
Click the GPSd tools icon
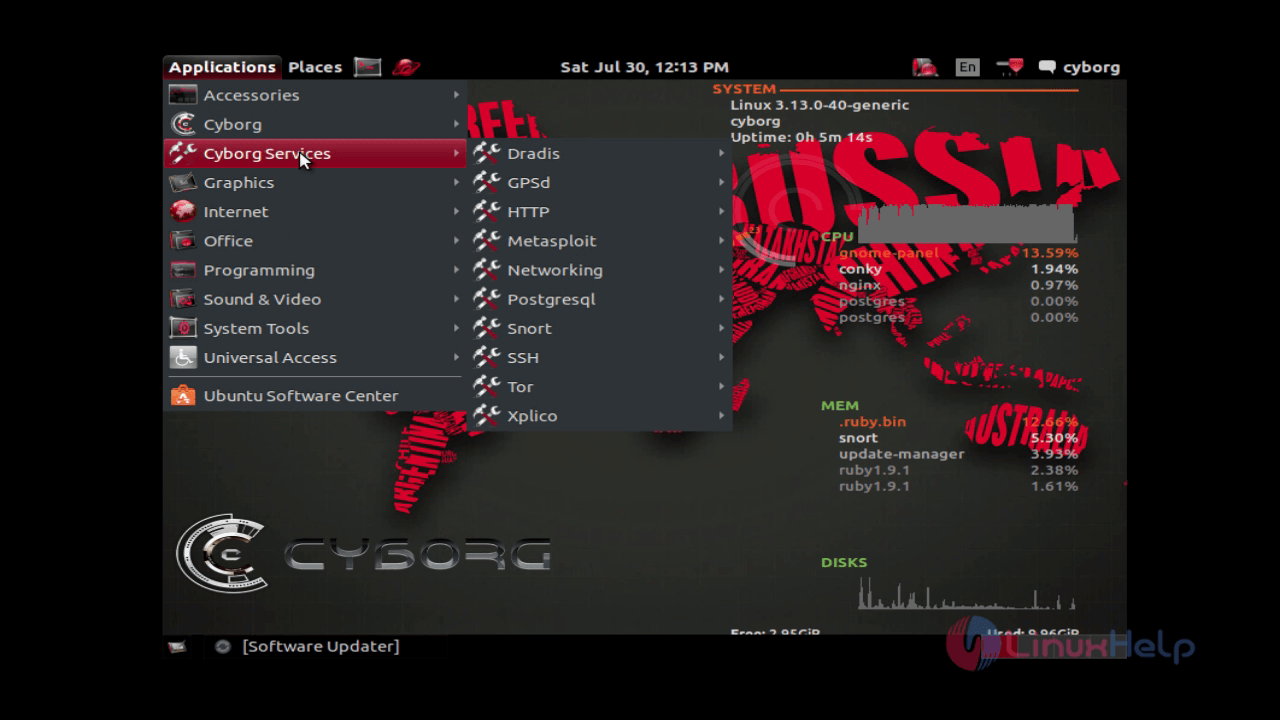(487, 182)
